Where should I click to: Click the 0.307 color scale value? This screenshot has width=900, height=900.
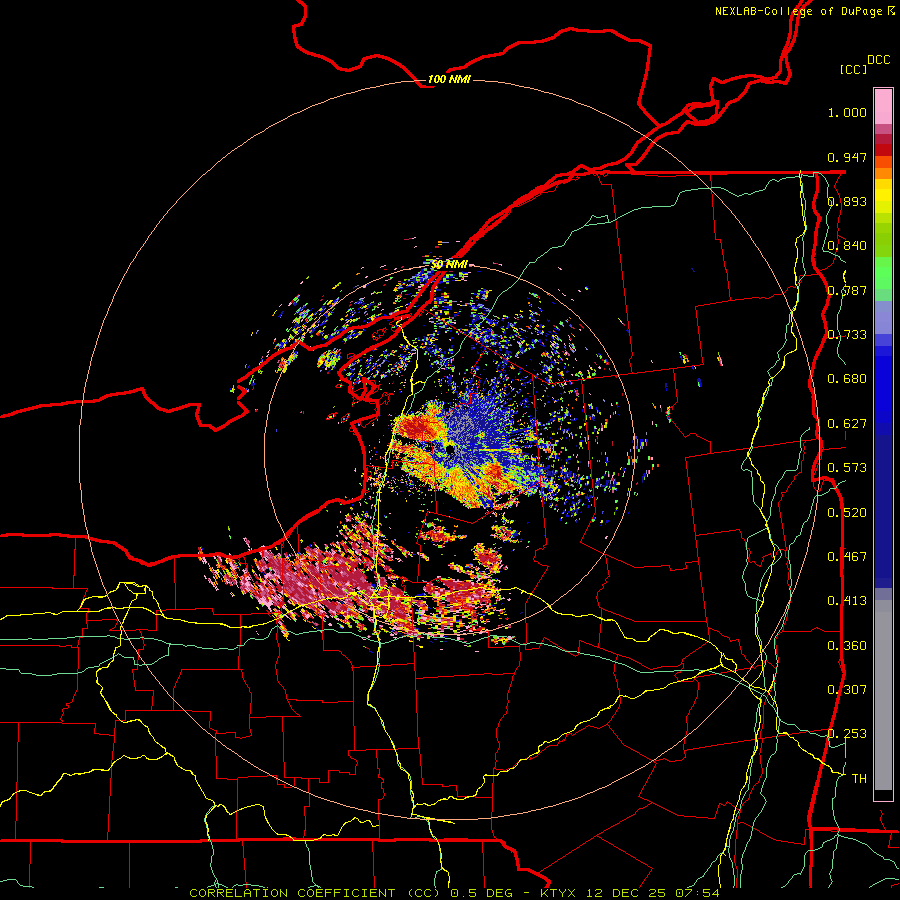coord(847,690)
